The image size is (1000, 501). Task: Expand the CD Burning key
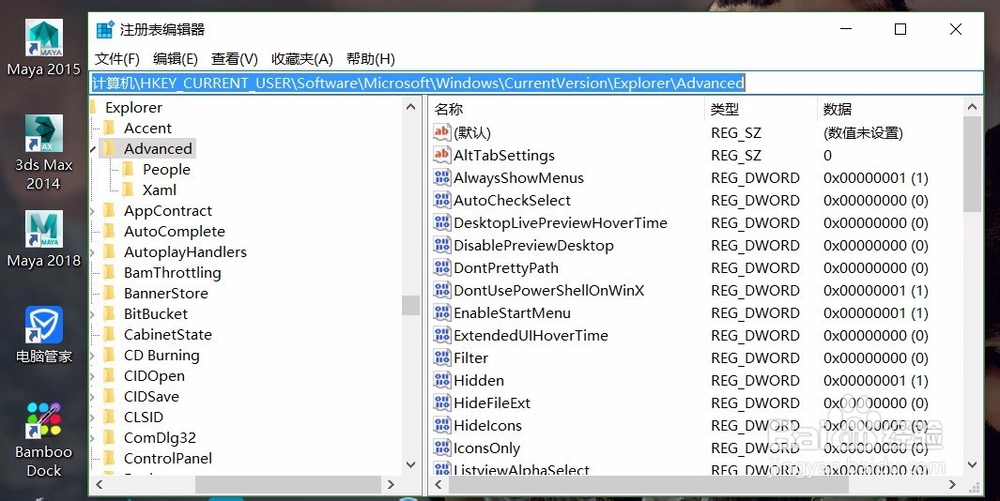pos(93,356)
